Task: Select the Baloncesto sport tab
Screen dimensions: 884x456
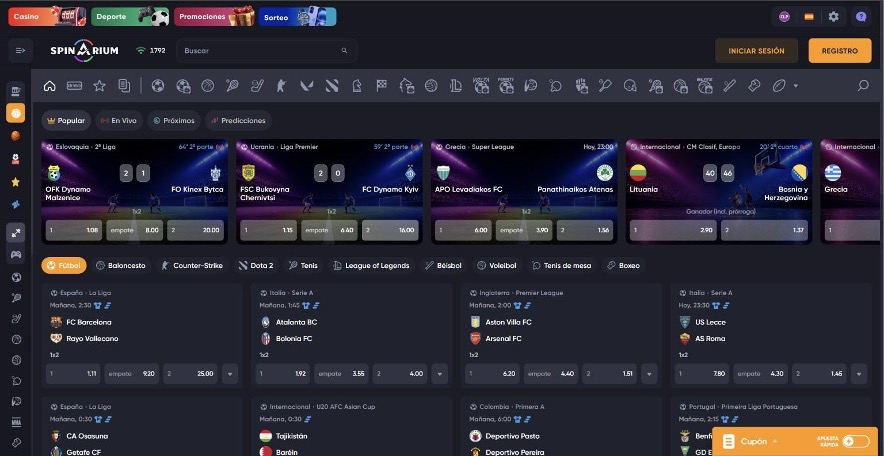Action: 121,265
